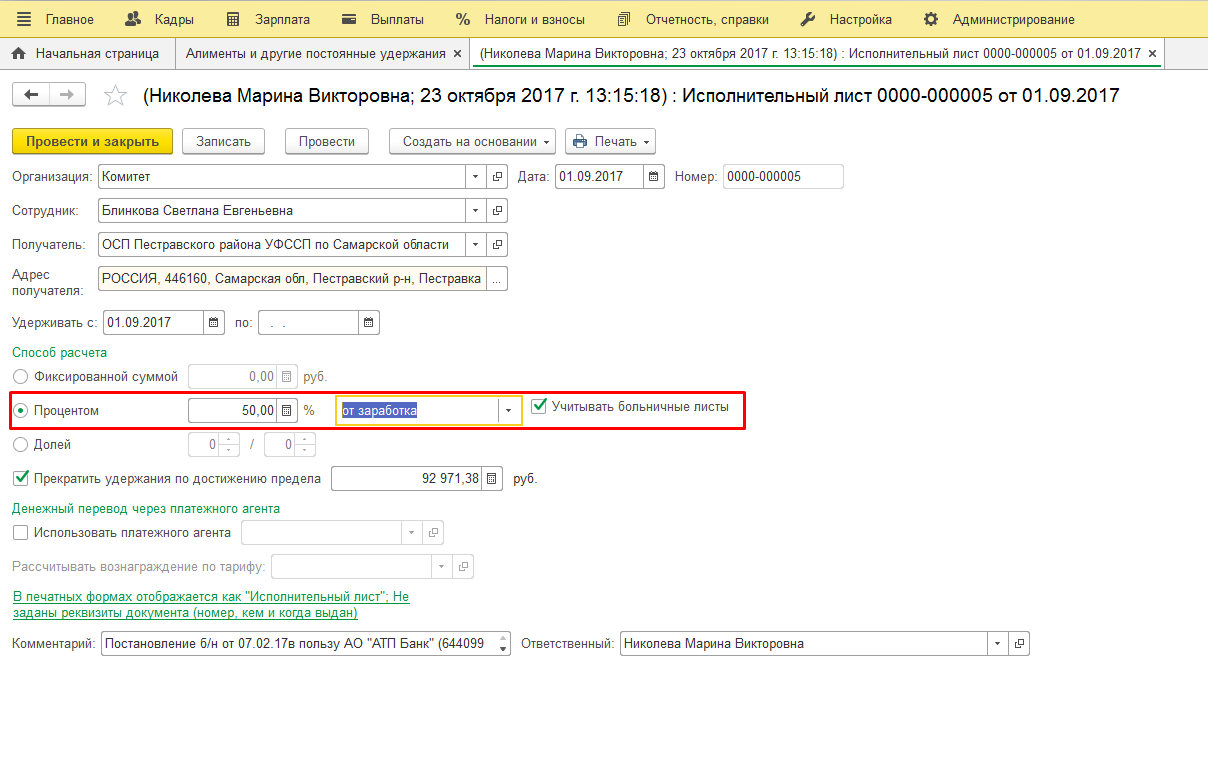Open calculator for the limit amount
Viewport: 1208px width, 761px height.
coord(491,479)
